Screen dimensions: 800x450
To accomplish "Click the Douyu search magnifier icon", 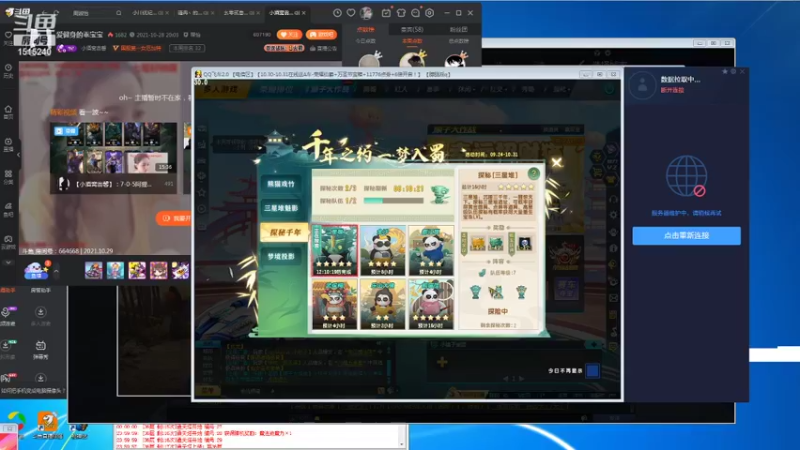I will point(118,13).
